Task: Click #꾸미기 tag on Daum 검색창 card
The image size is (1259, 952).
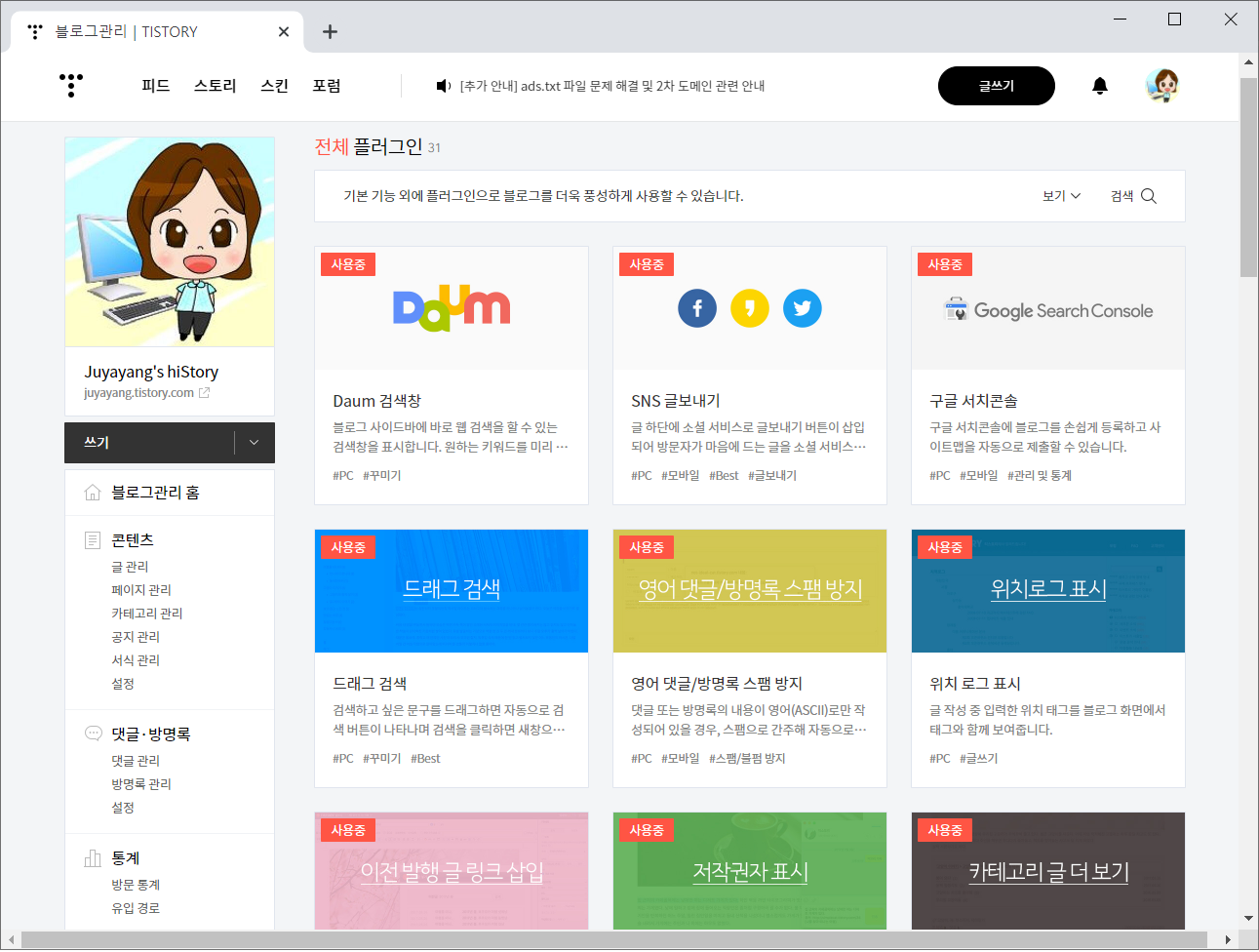Action: [x=382, y=476]
